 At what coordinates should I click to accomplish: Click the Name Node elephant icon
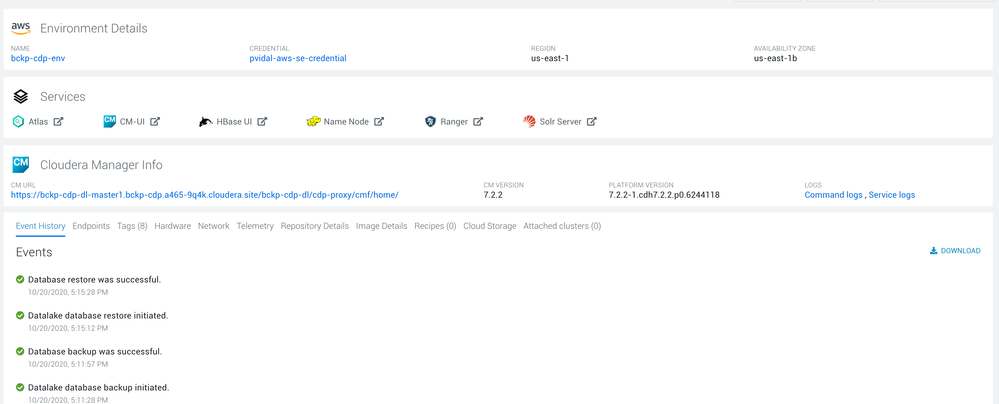tap(313, 122)
